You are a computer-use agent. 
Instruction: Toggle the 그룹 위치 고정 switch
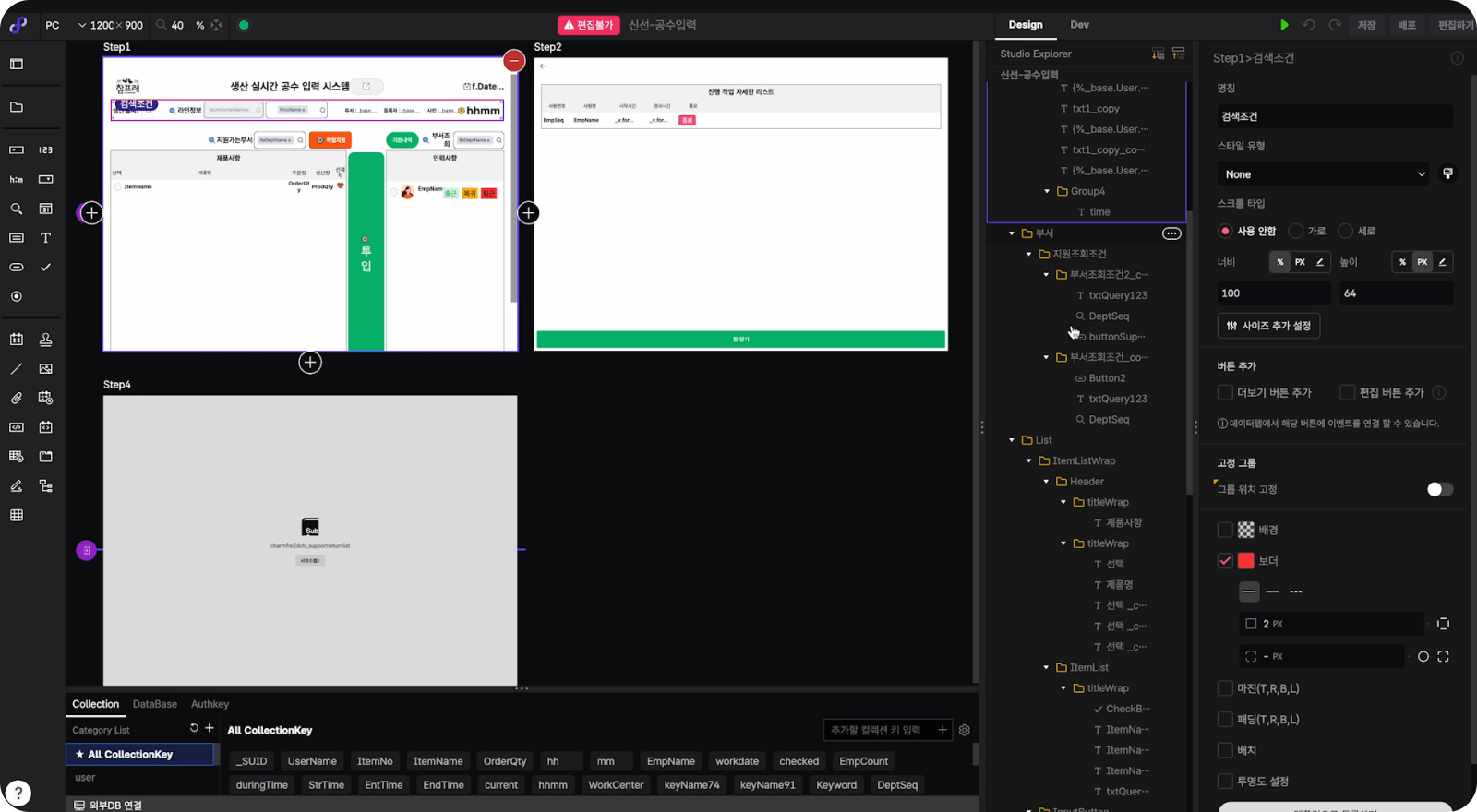(x=1439, y=489)
